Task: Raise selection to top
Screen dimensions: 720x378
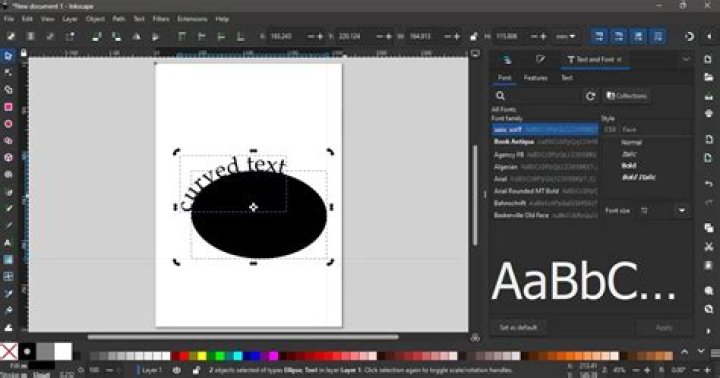Action: pos(182,36)
